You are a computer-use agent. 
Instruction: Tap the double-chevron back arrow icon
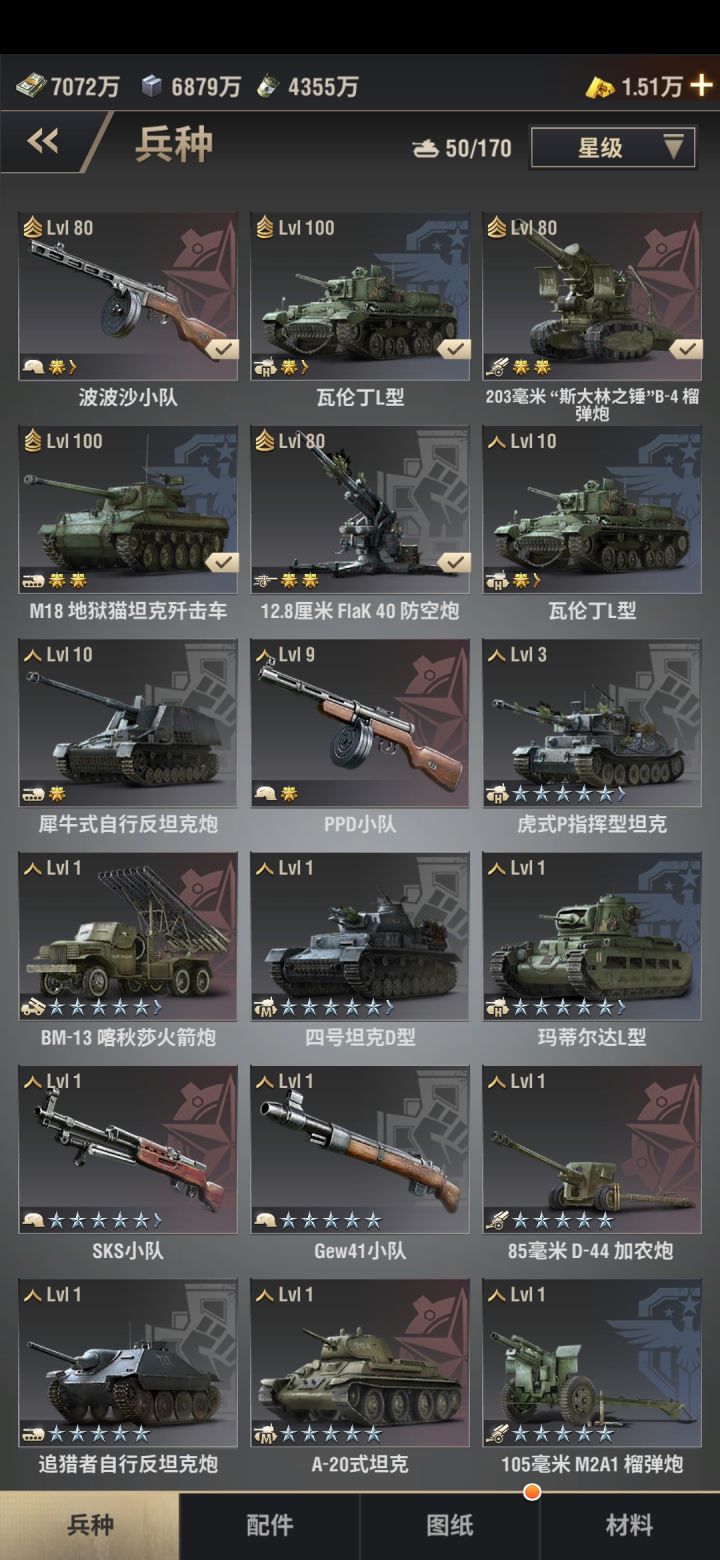pyautogui.click(x=42, y=141)
